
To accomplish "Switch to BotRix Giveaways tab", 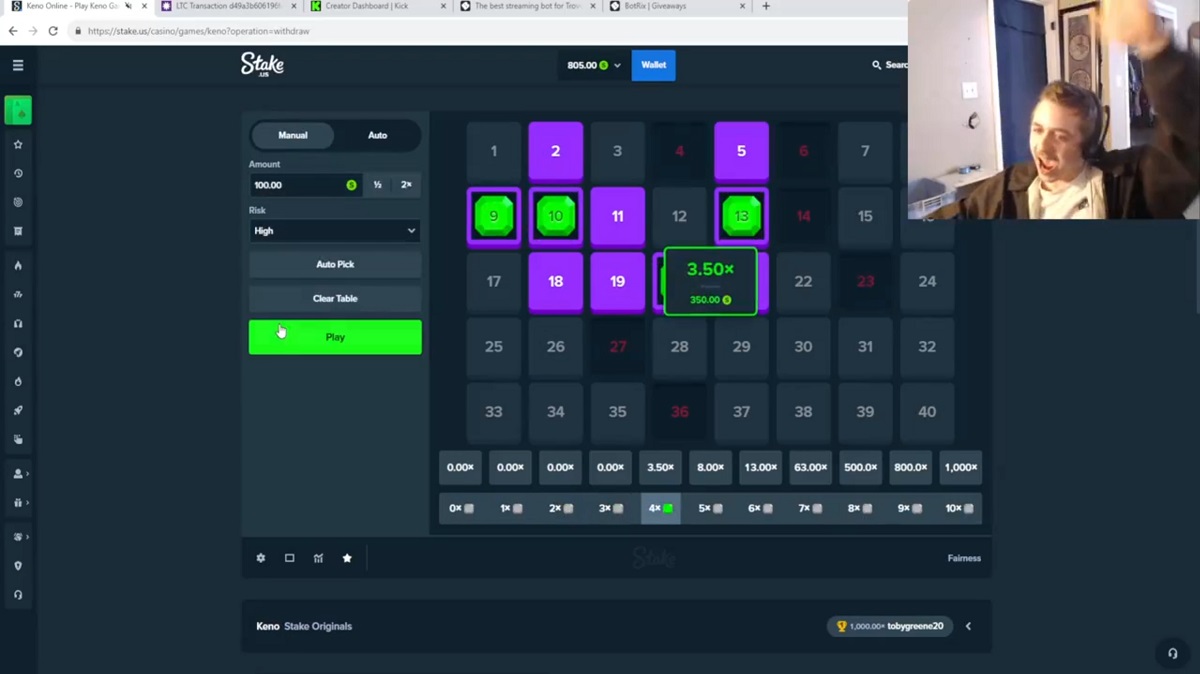I will pyautogui.click(x=678, y=6).
